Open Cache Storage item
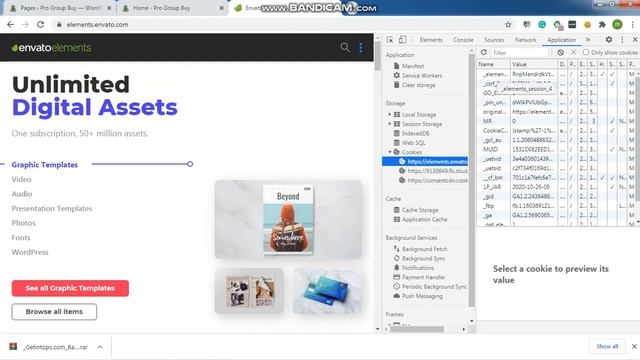640x360 pixels. point(420,210)
